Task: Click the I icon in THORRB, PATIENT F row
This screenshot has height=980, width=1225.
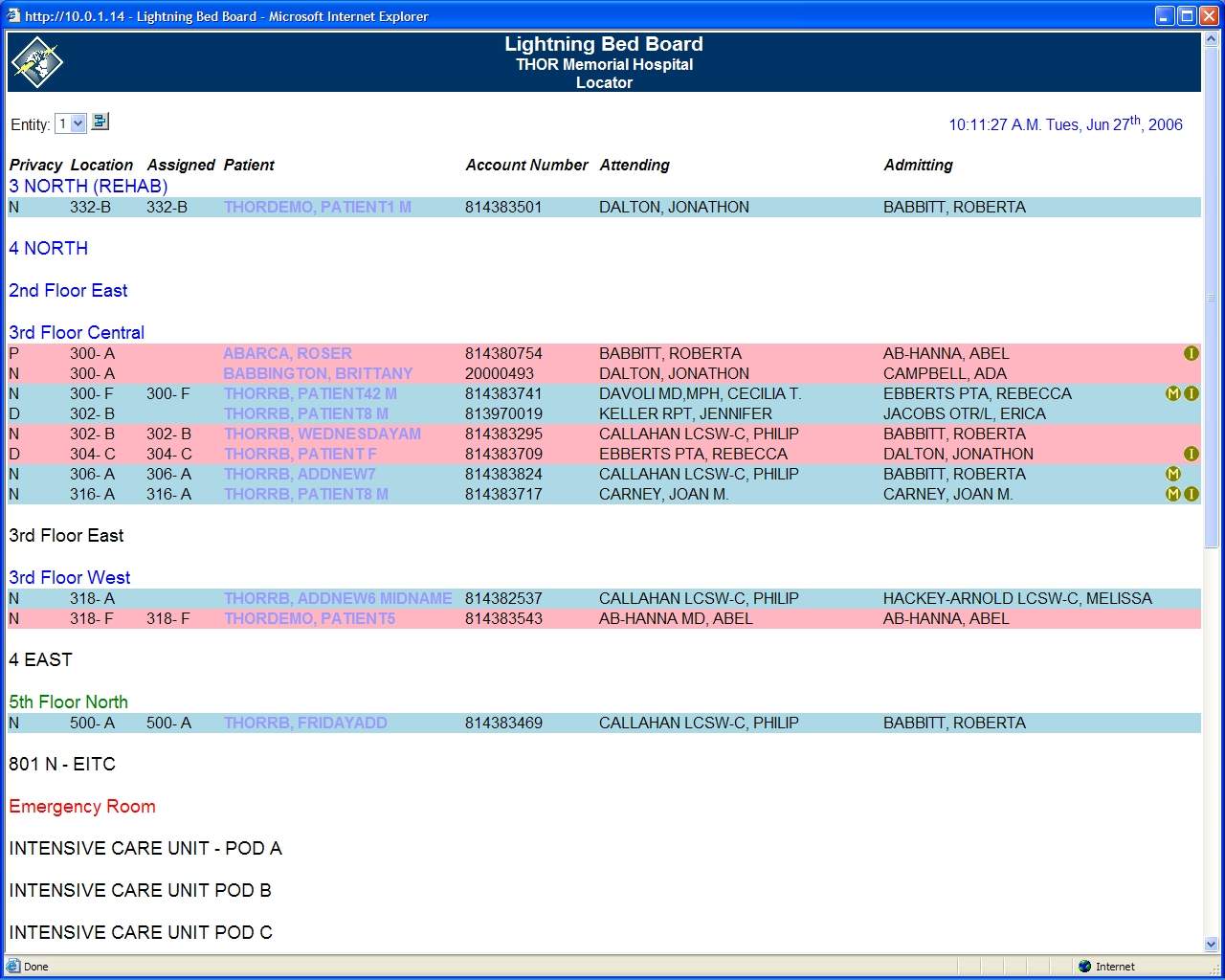Action: point(1191,454)
